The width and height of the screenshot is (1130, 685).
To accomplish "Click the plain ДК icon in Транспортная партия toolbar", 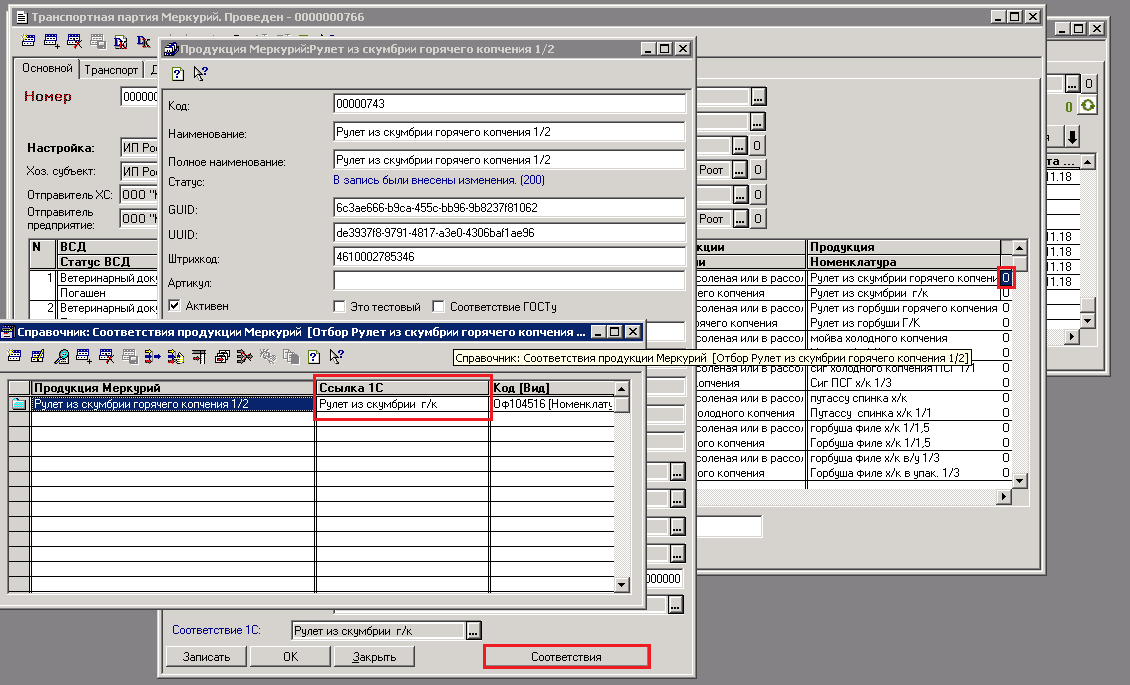I will pos(143,42).
